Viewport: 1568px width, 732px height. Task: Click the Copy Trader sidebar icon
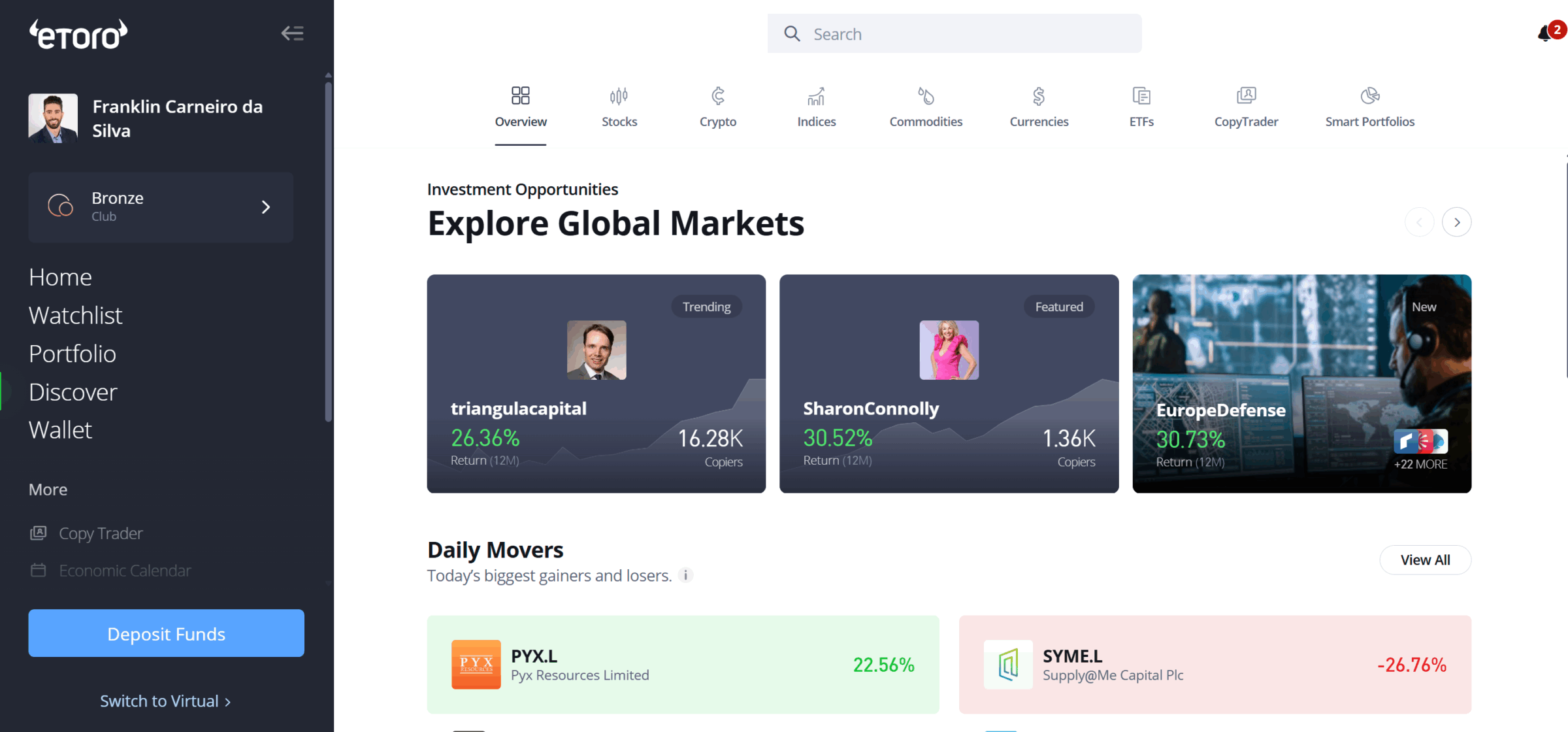[x=39, y=533]
